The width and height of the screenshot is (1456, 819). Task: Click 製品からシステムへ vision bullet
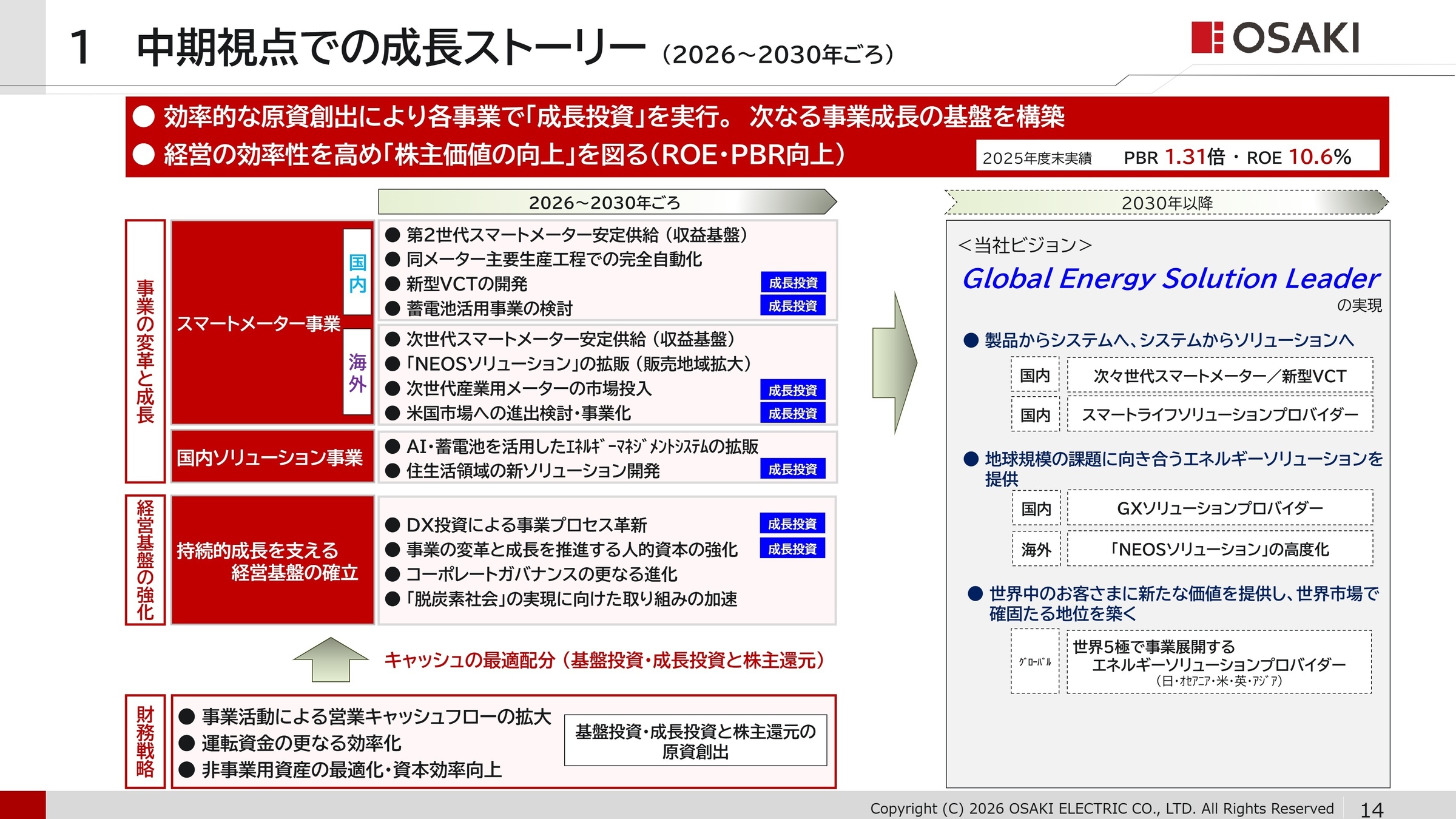point(1169,340)
